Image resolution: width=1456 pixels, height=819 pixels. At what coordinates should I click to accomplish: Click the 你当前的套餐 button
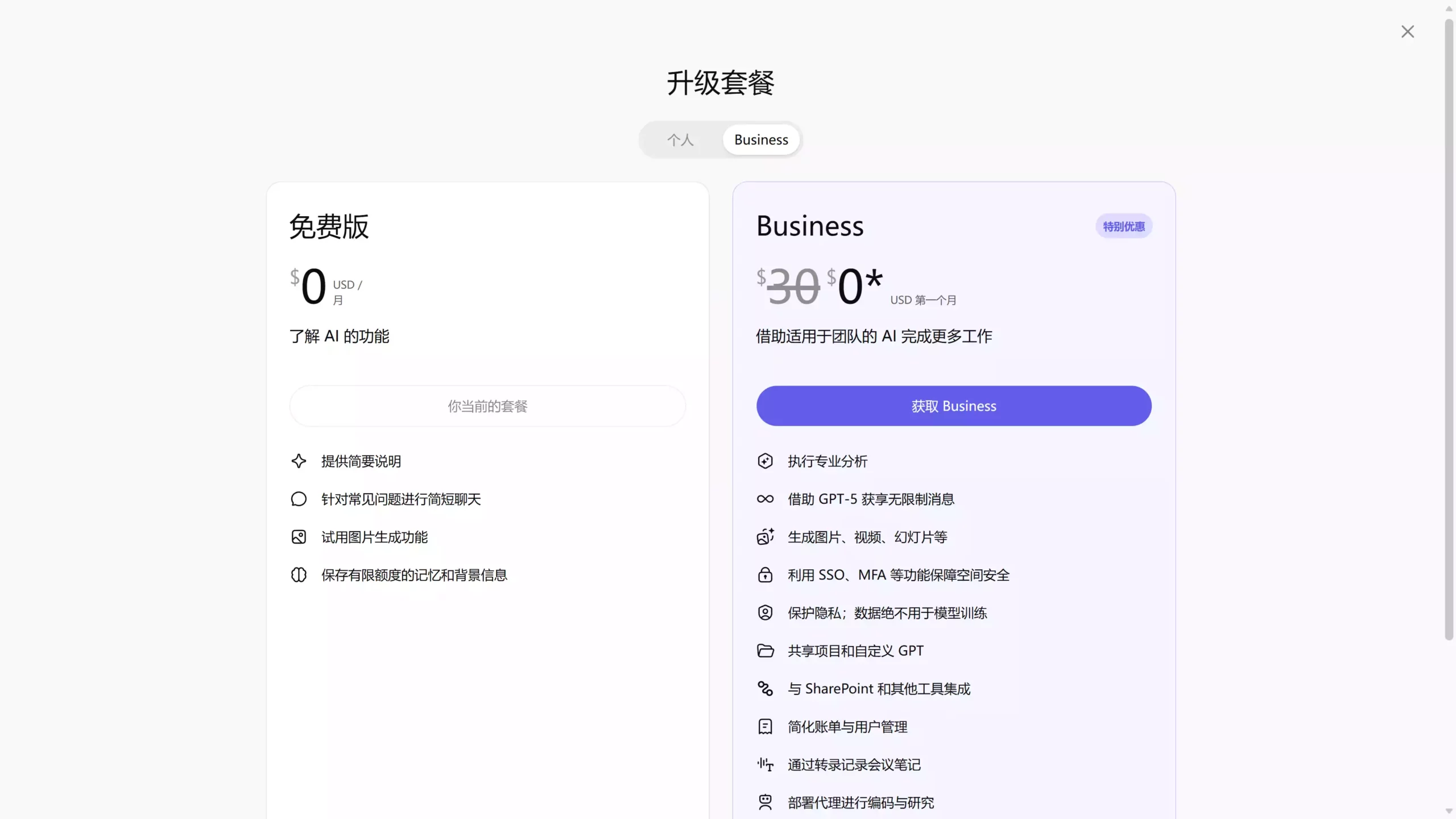pos(487,406)
